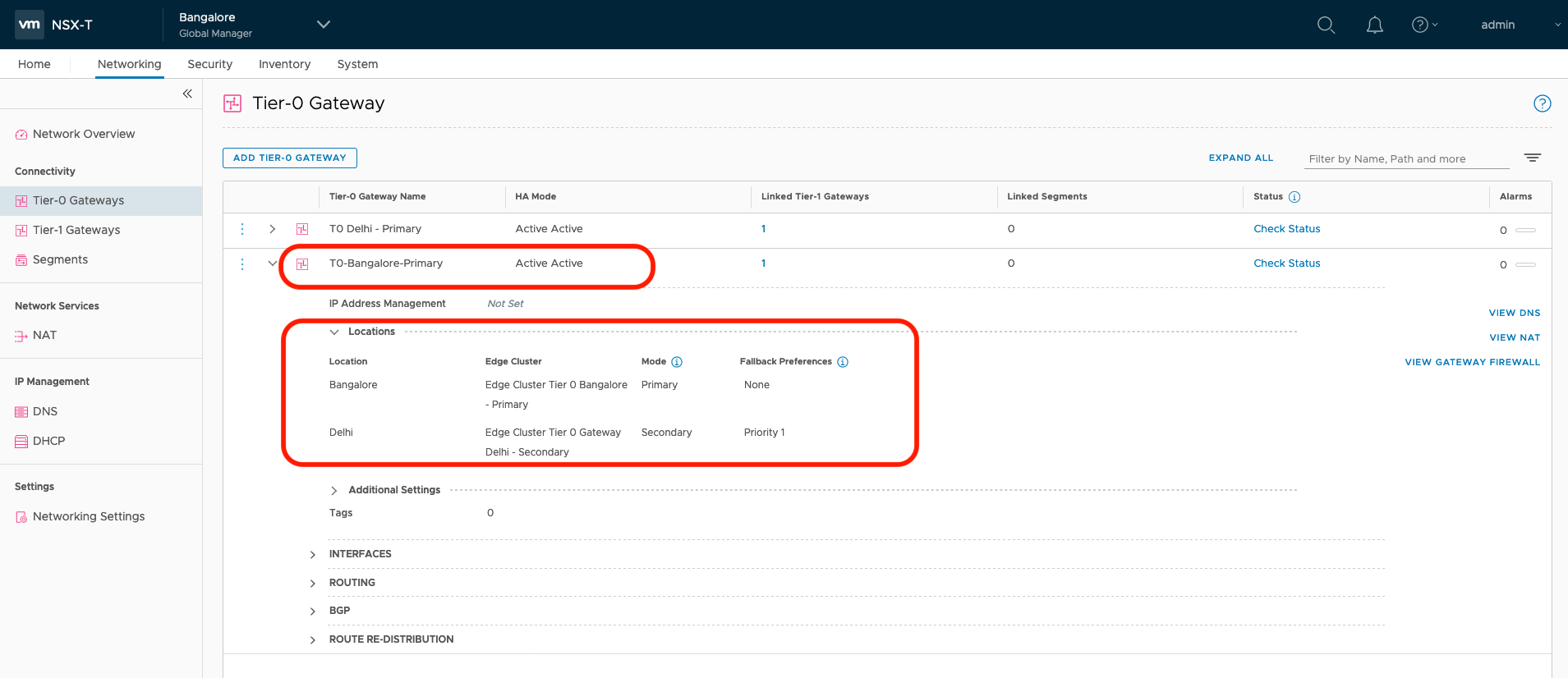The width and height of the screenshot is (1568, 678).
Task: Click the search magnifier icon in header
Action: tap(1326, 25)
